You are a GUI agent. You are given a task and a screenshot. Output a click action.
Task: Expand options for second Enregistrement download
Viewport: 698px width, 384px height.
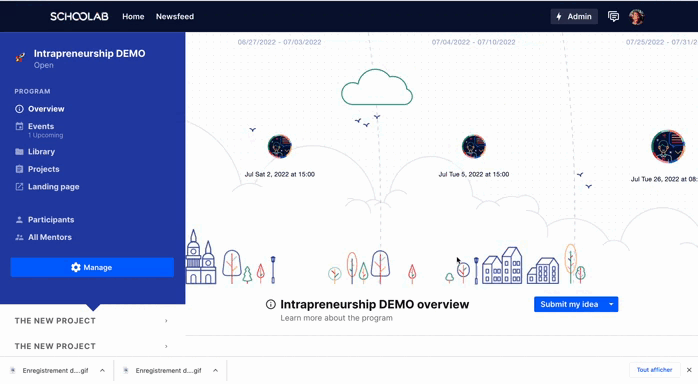[x=215, y=371]
